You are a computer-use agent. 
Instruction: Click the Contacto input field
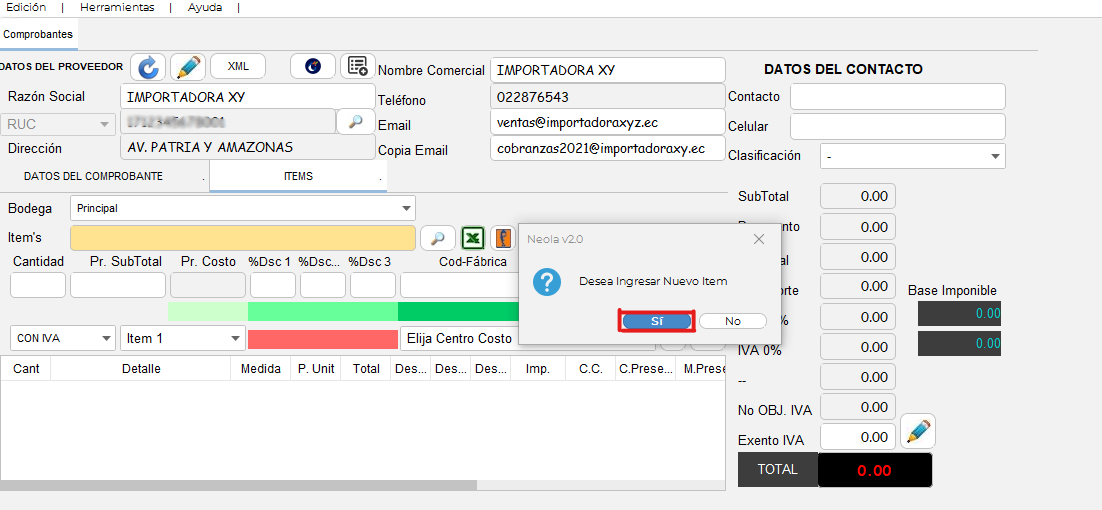point(897,97)
